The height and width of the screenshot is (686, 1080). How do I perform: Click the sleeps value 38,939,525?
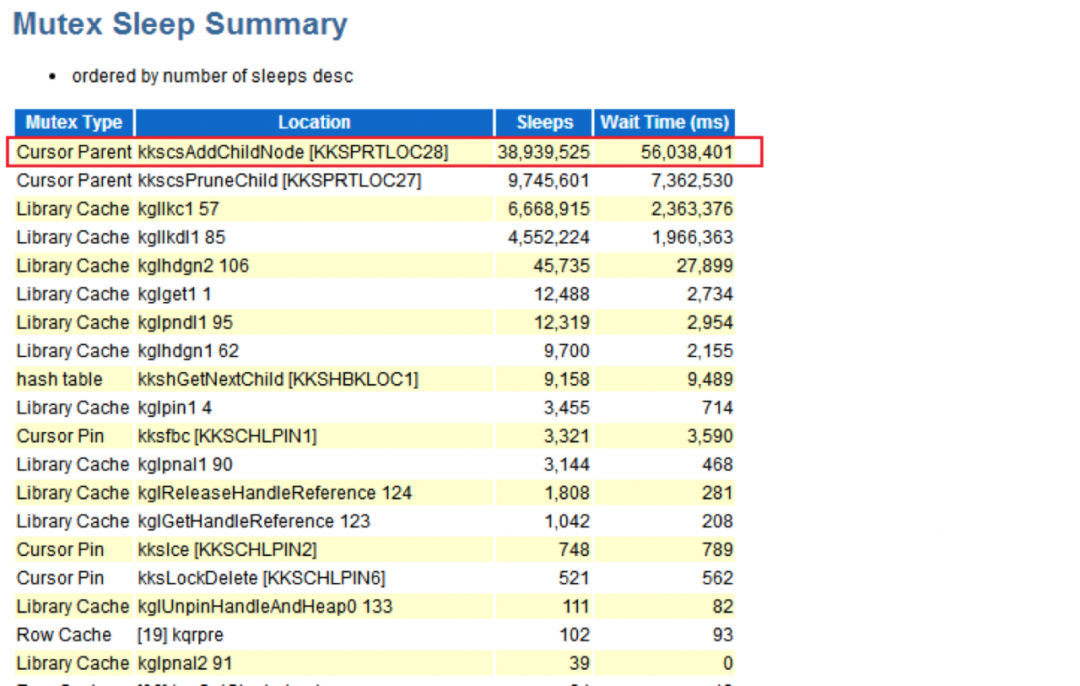pos(543,152)
